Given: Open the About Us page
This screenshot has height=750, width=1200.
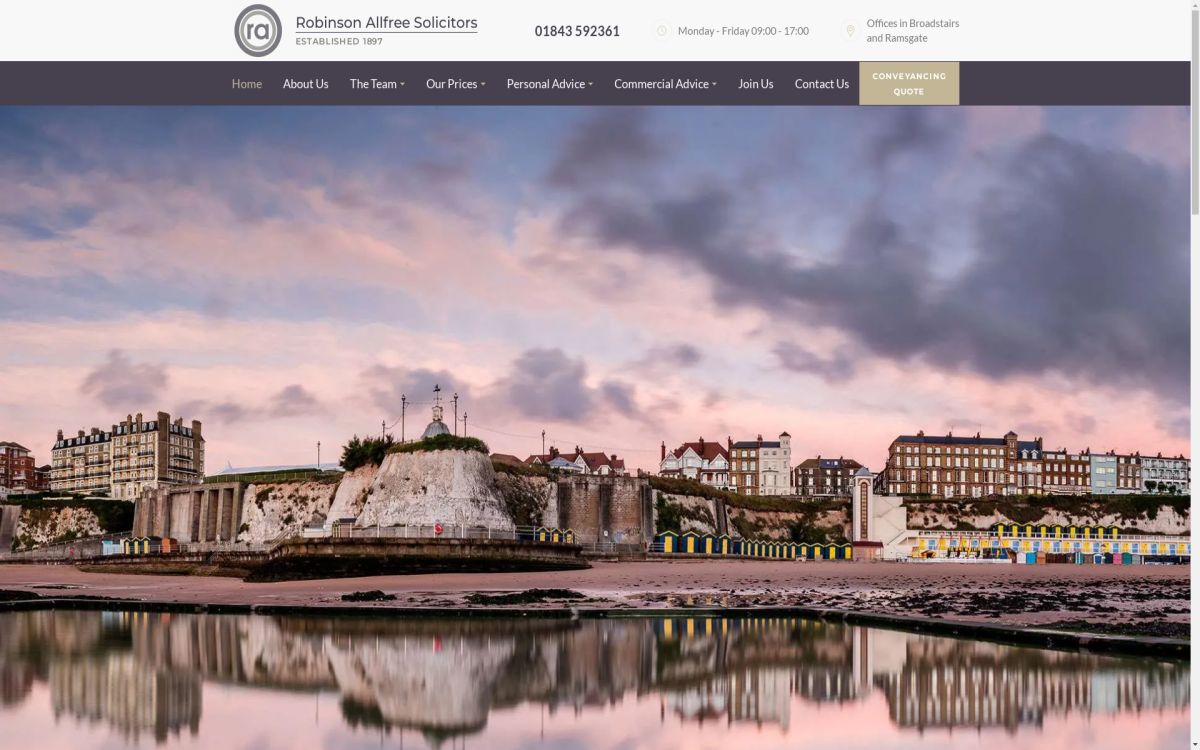Looking at the screenshot, I should pyautogui.click(x=305, y=84).
